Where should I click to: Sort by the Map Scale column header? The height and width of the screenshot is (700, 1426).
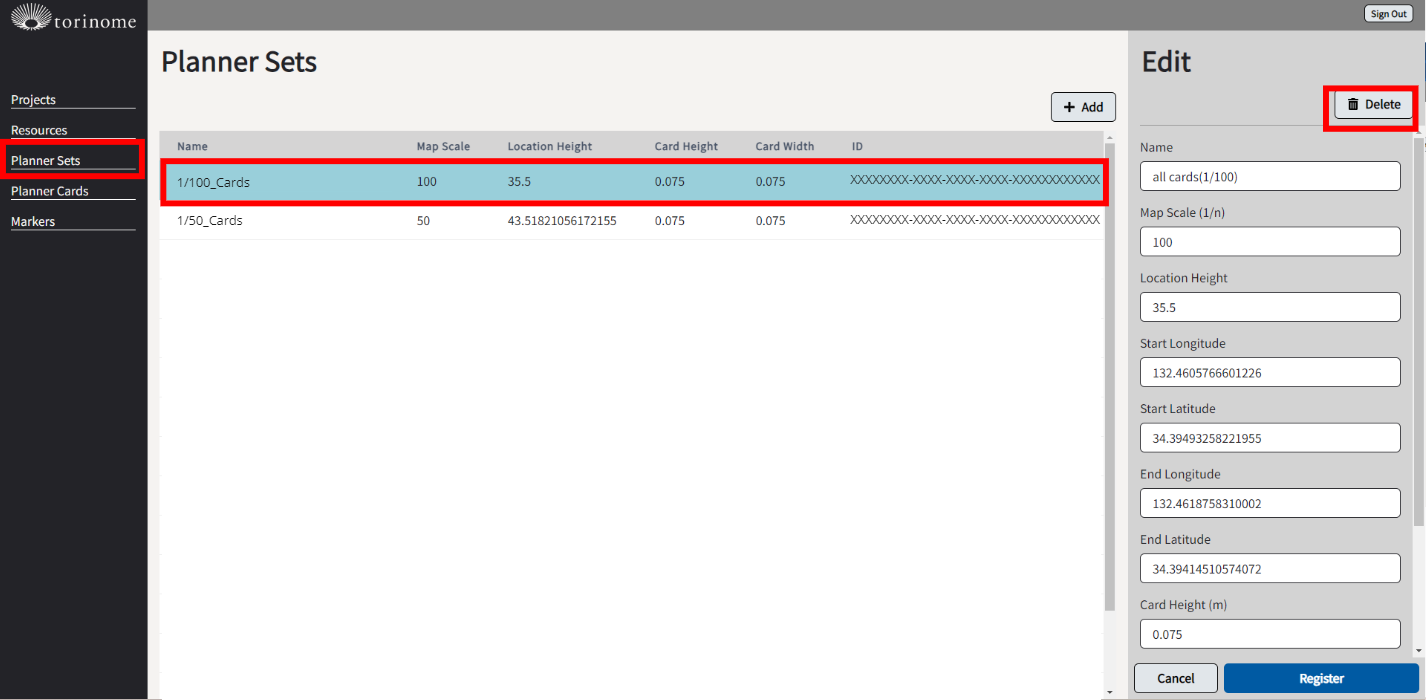(443, 146)
